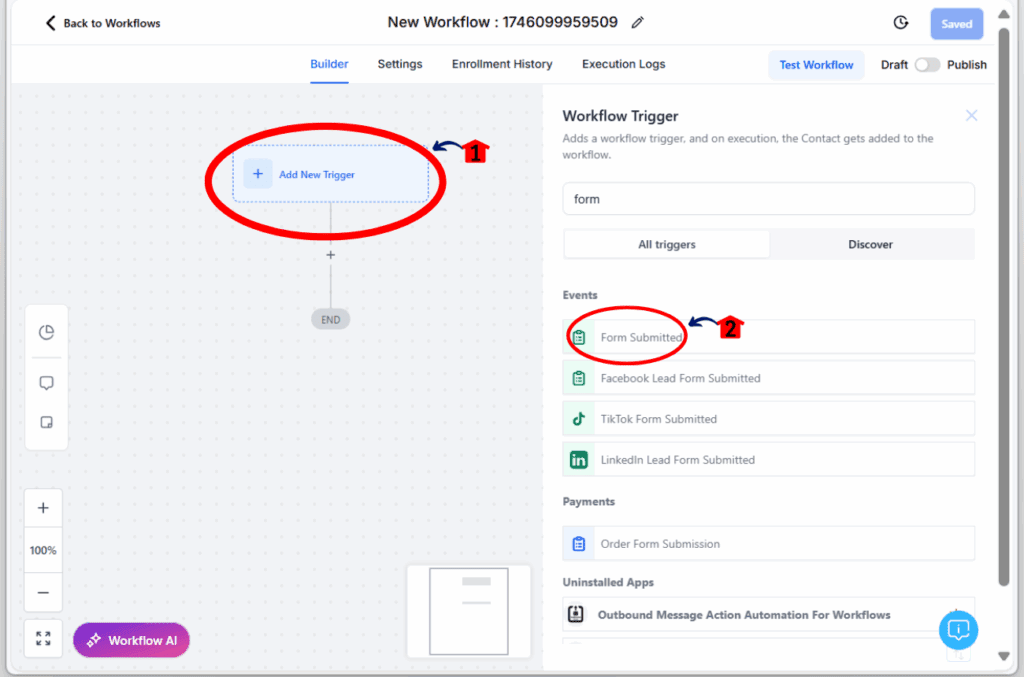Click the canvas minimap thumbnail
This screenshot has width=1024, height=677.
[469, 611]
